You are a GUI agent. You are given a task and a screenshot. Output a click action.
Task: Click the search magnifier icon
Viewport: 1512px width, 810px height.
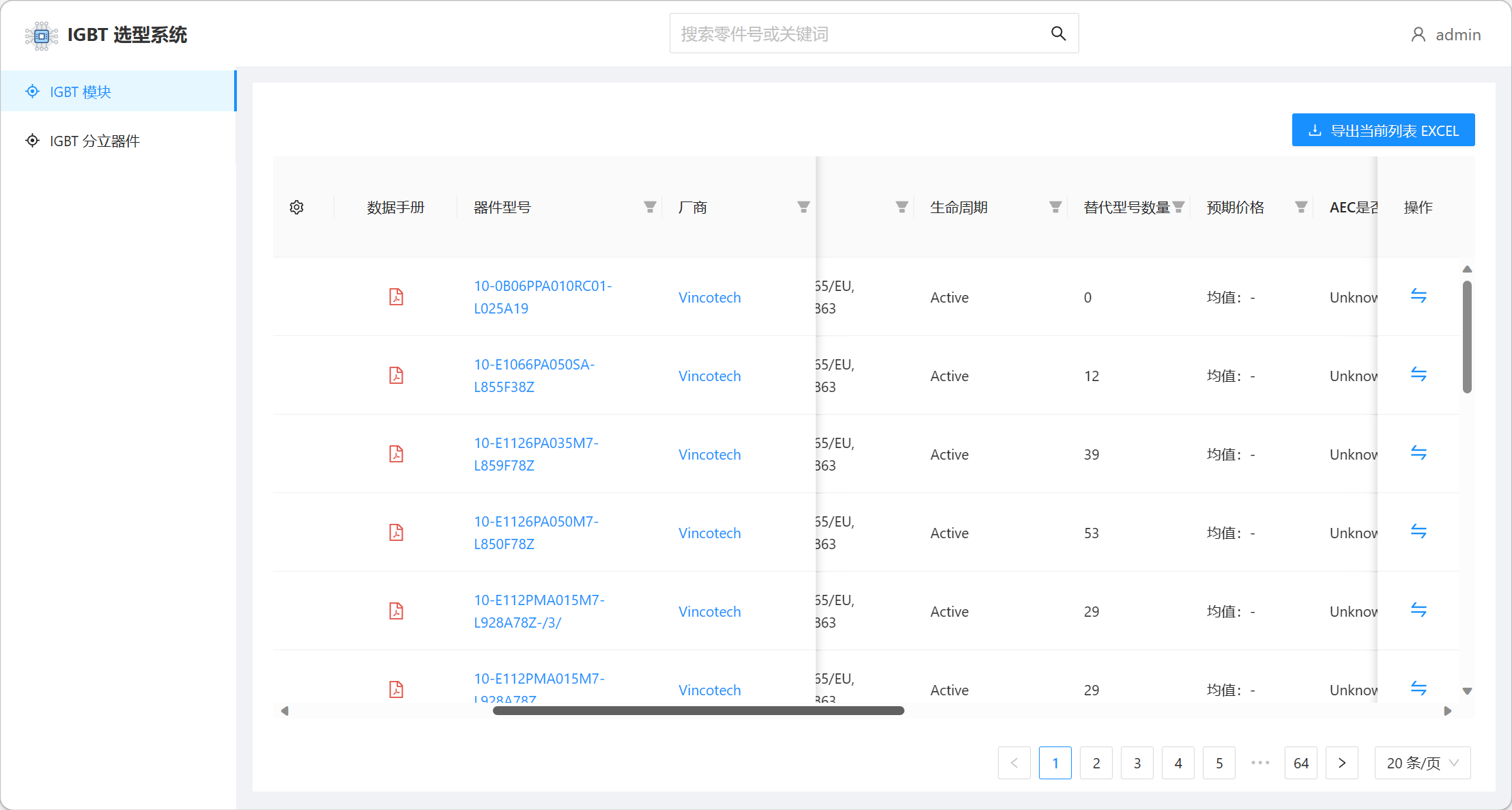pos(1058,33)
